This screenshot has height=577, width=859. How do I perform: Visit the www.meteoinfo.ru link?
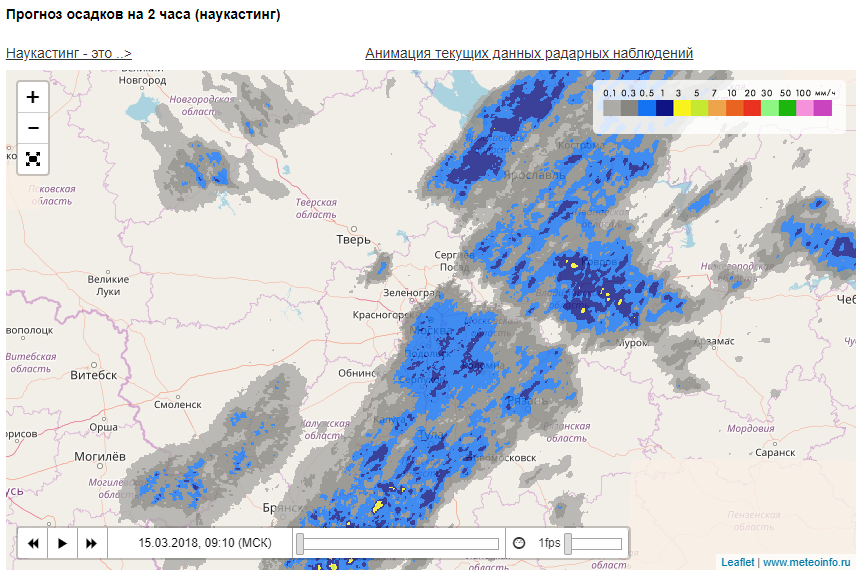(806, 562)
